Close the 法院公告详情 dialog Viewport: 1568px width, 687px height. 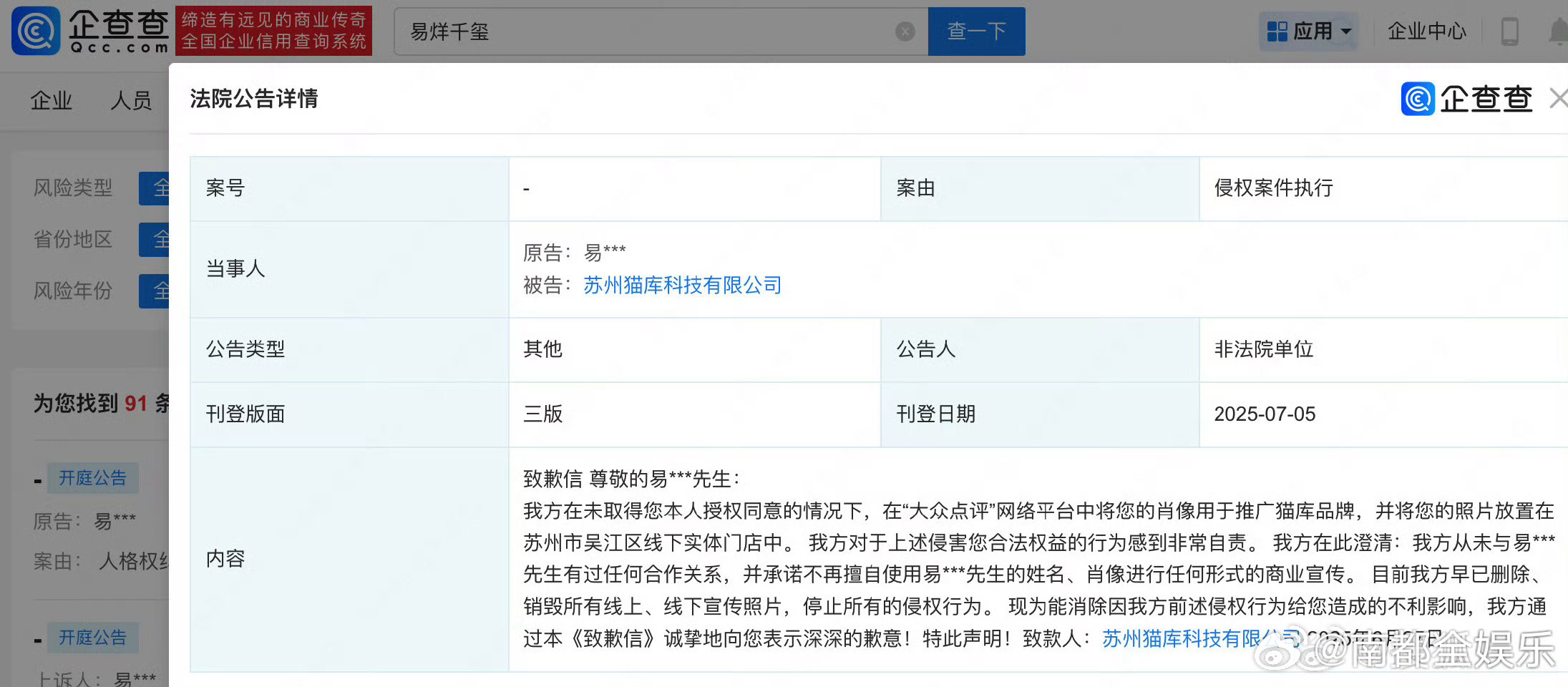coord(1559,98)
